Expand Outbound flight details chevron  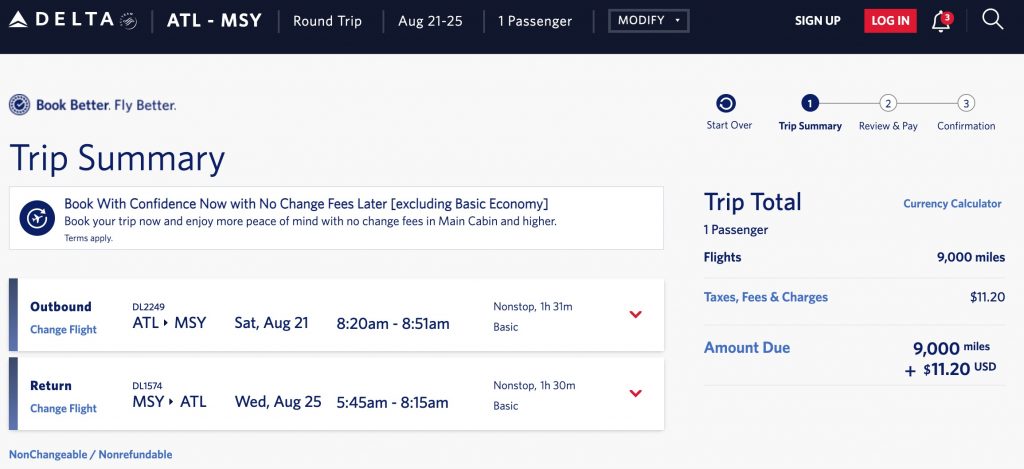coord(635,315)
